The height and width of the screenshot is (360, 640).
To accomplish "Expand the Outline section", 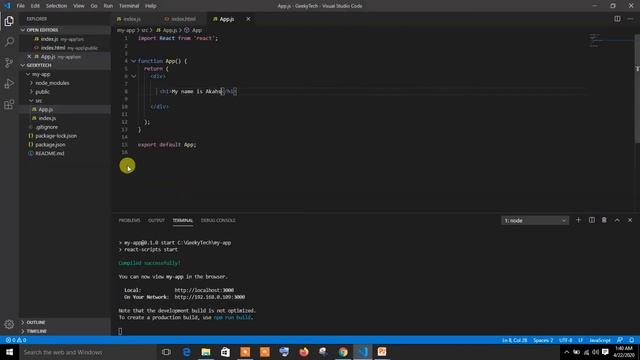I will click(x=65, y=322).
